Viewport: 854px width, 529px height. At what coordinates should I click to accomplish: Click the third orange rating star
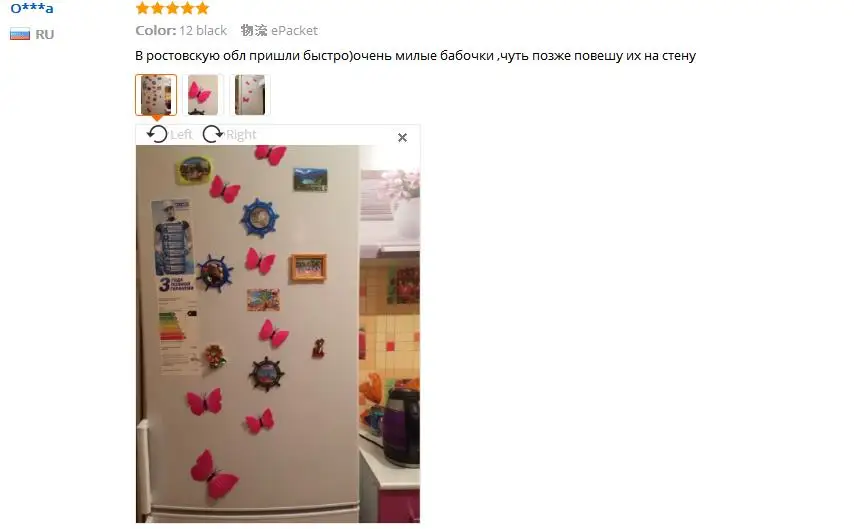(172, 8)
